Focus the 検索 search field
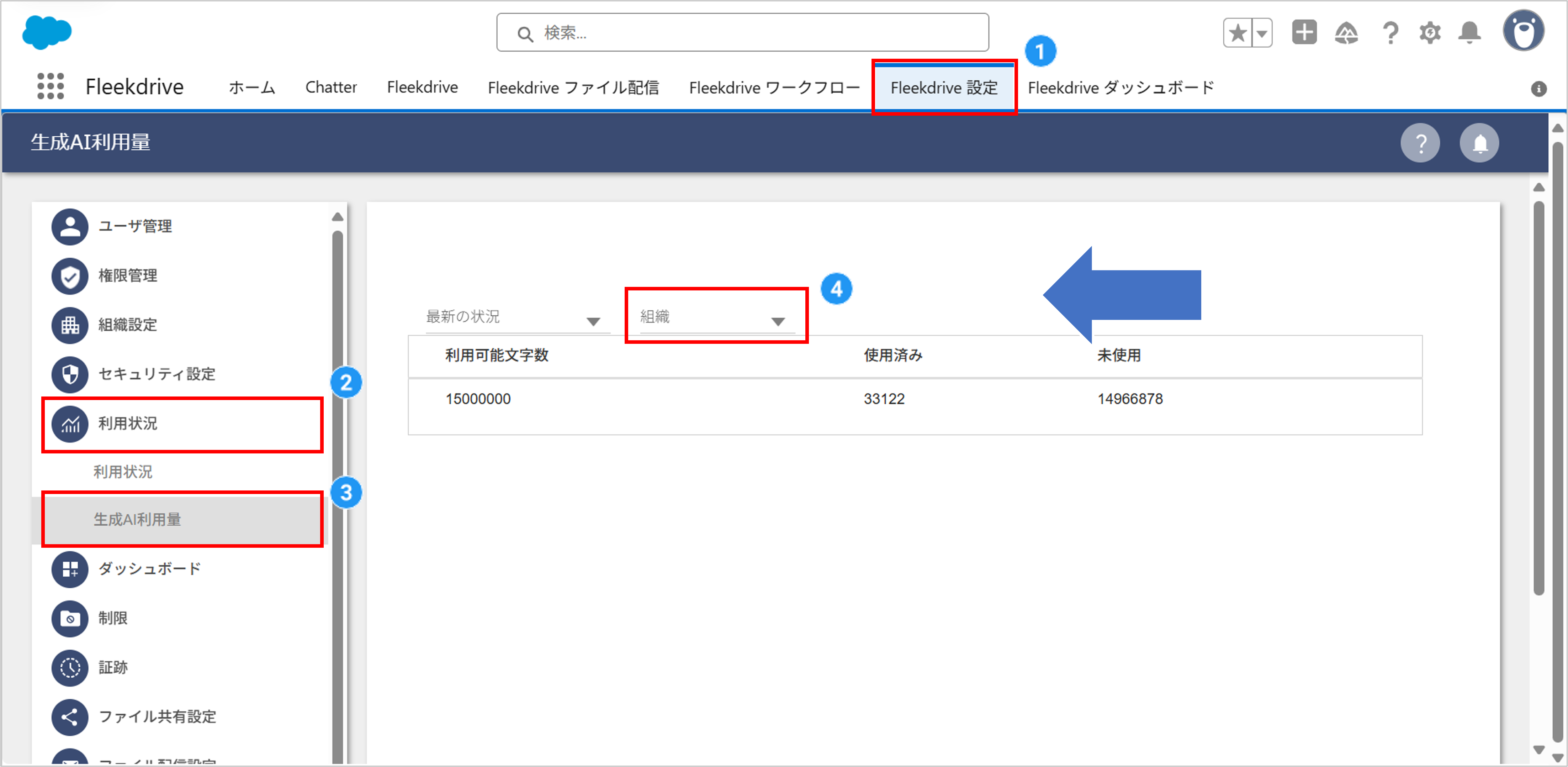 coord(742,33)
